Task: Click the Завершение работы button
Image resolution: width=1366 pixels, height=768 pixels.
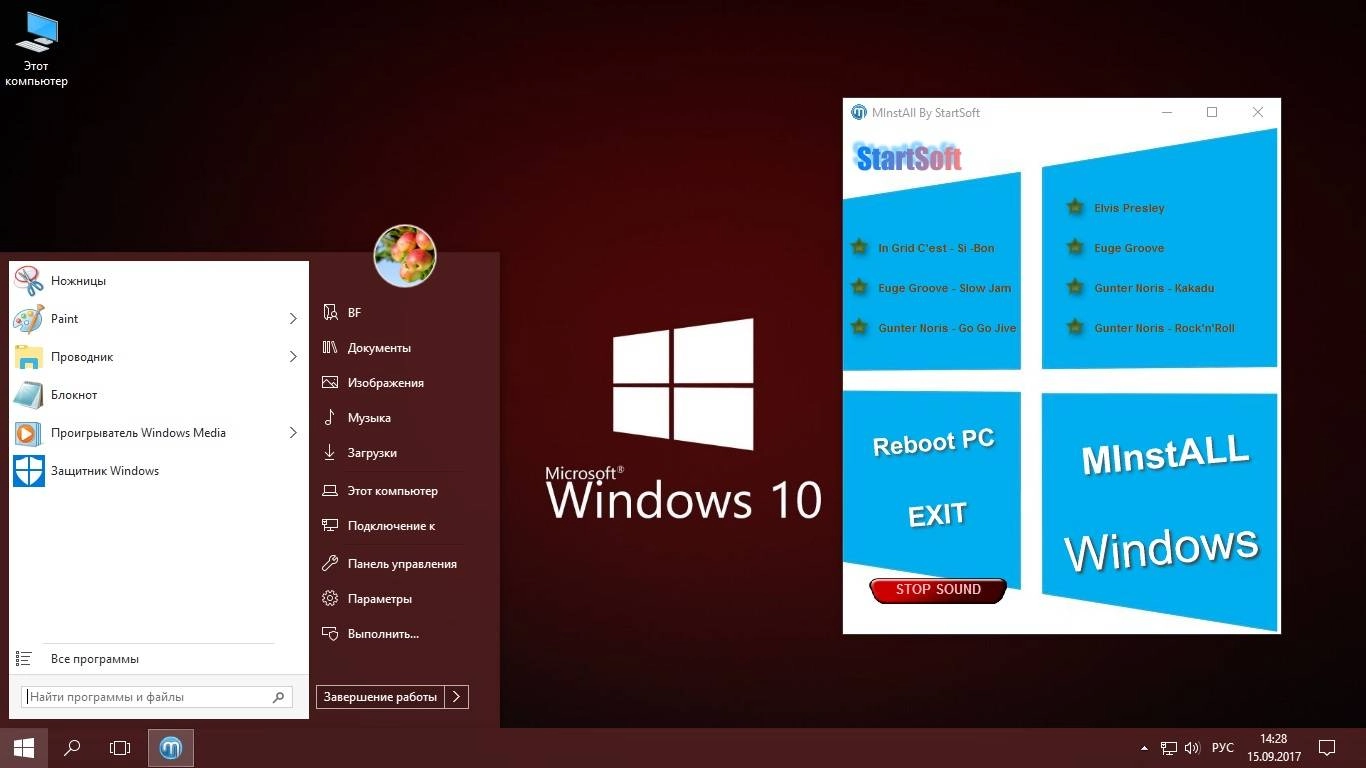Action: (x=380, y=697)
